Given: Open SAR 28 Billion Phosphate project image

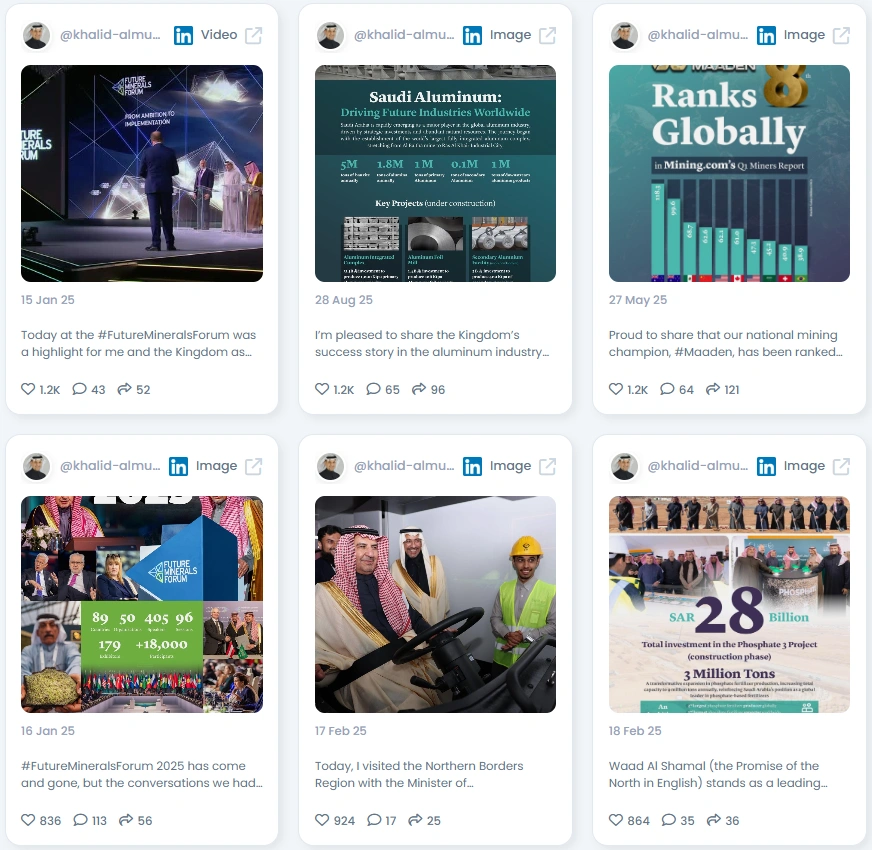Looking at the screenshot, I should [x=729, y=605].
